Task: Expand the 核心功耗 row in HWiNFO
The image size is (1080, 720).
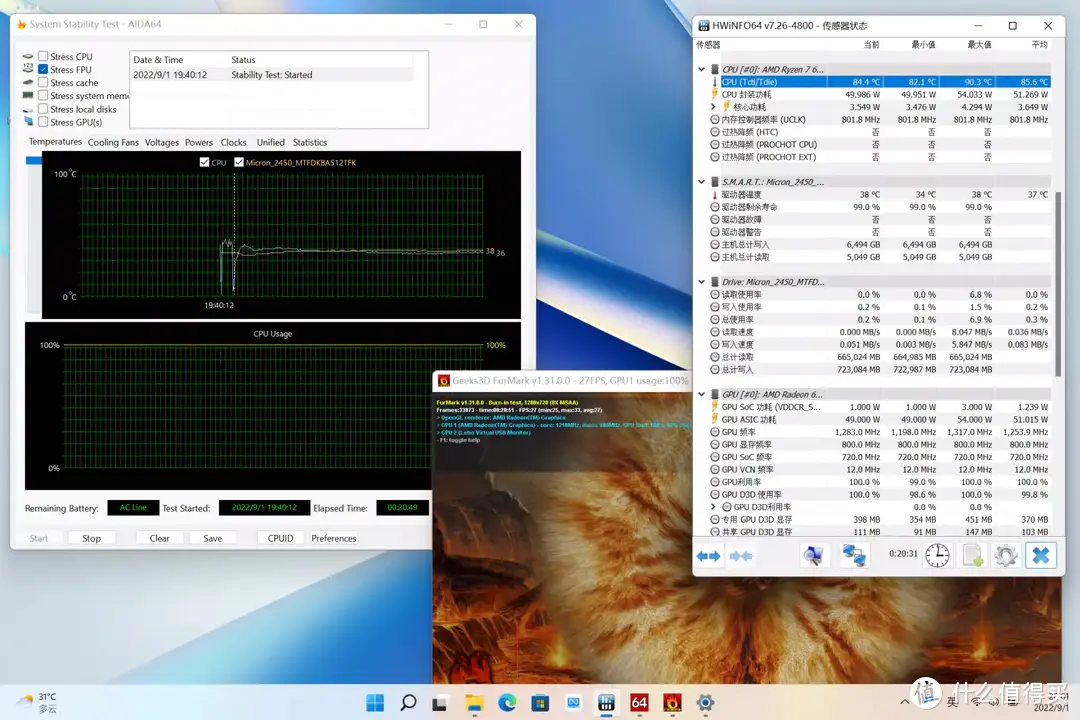Action: [x=714, y=107]
